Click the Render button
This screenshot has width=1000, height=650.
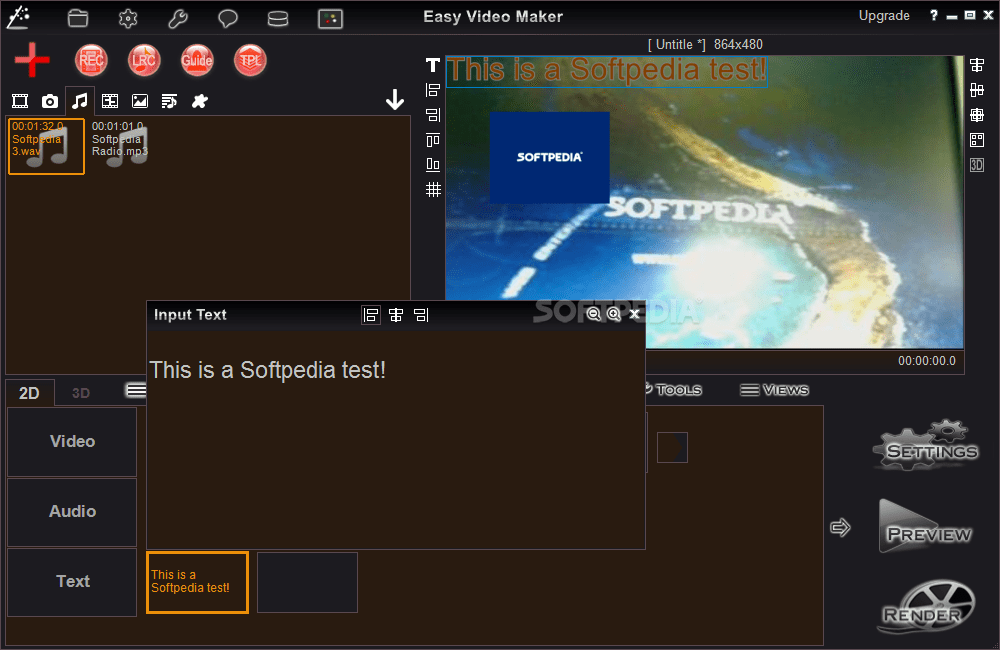coord(924,607)
